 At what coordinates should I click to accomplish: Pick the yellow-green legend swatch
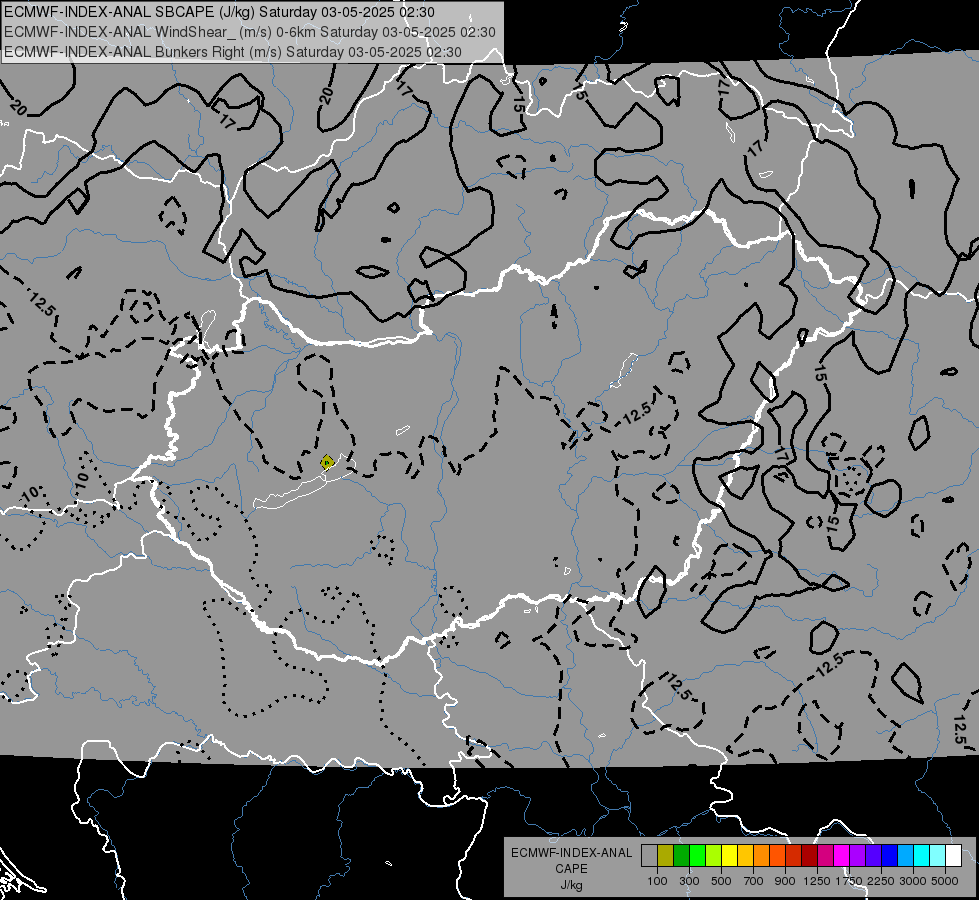(714, 856)
